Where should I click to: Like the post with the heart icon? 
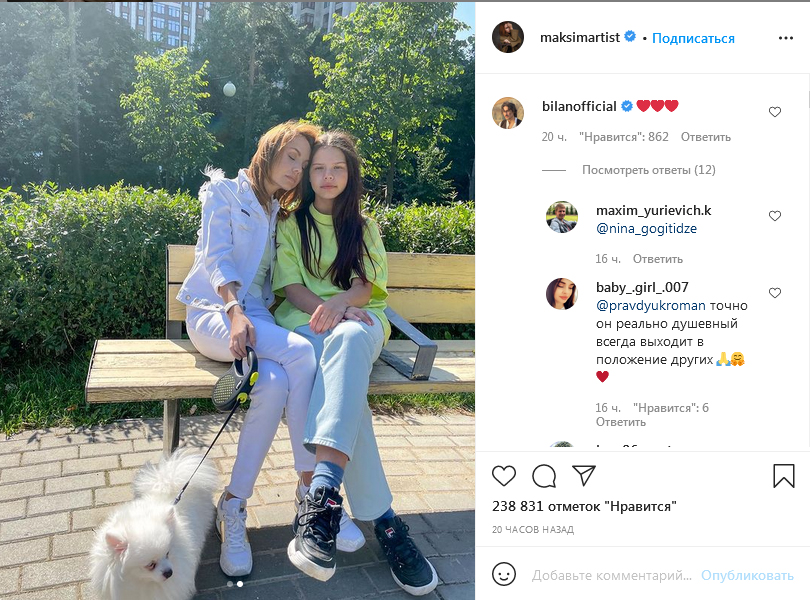pyautogui.click(x=504, y=476)
